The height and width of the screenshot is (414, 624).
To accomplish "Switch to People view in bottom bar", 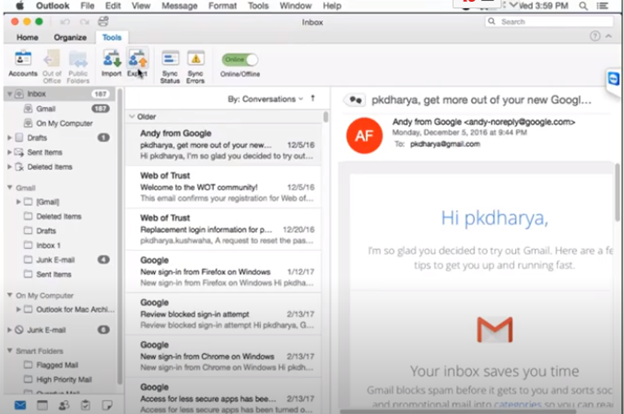I will tap(64, 405).
